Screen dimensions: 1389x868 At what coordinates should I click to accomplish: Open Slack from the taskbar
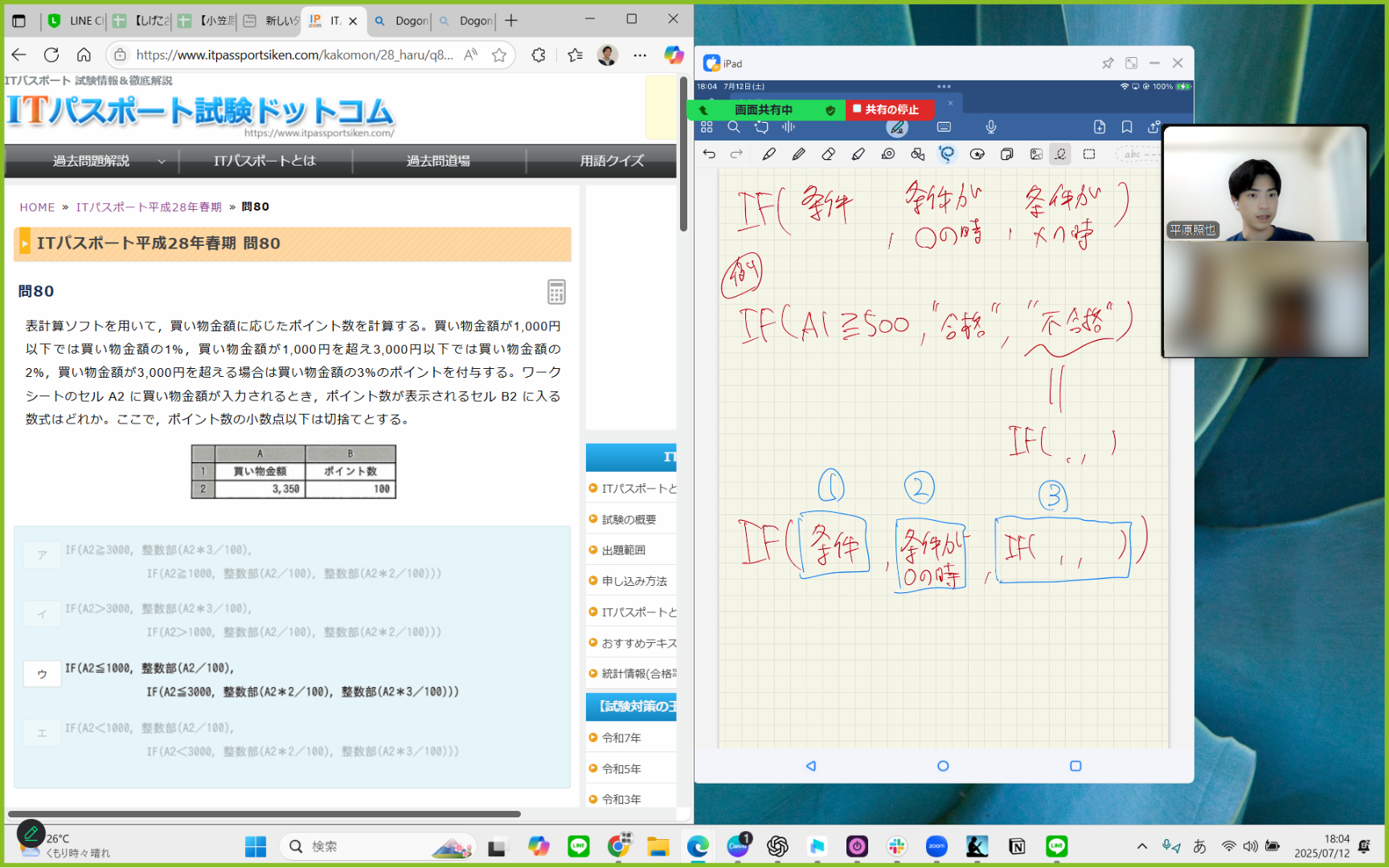click(897, 846)
